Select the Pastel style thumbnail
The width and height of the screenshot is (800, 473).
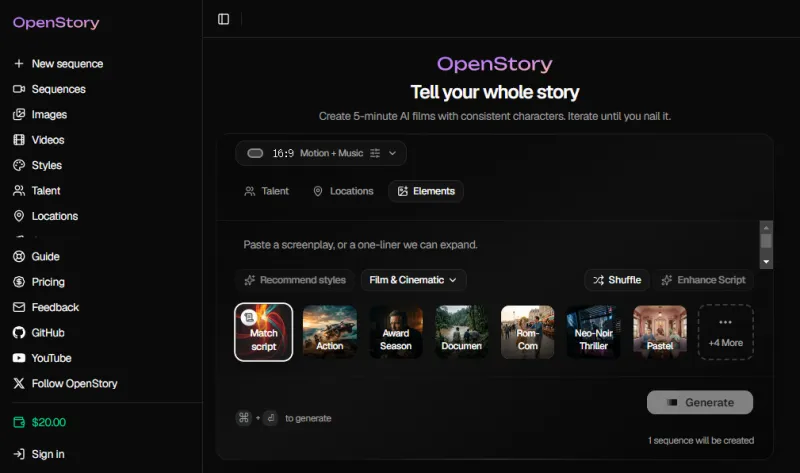coord(660,332)
